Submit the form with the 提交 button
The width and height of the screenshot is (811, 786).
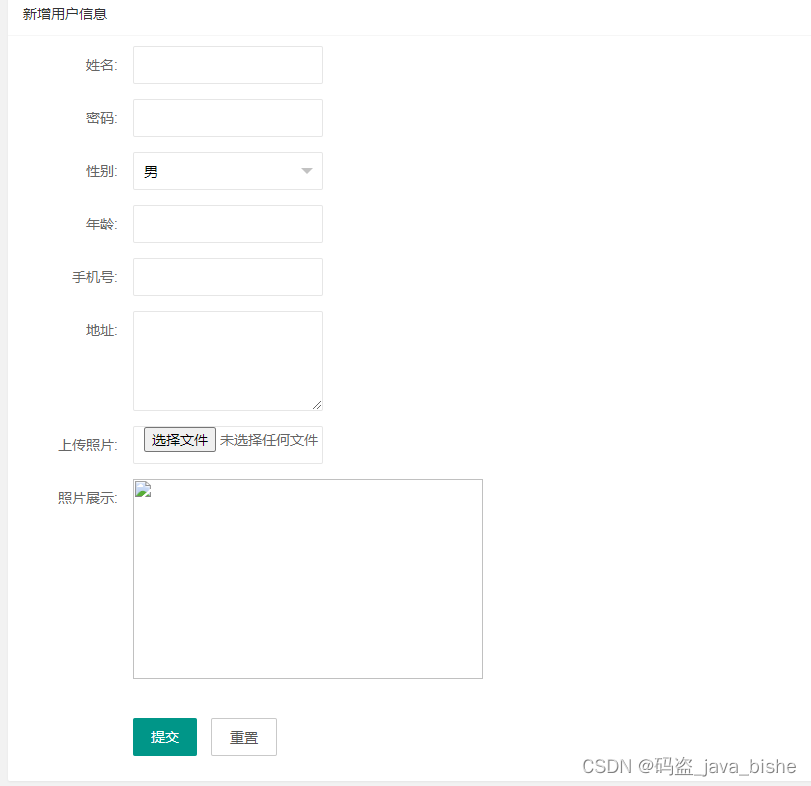164,737
